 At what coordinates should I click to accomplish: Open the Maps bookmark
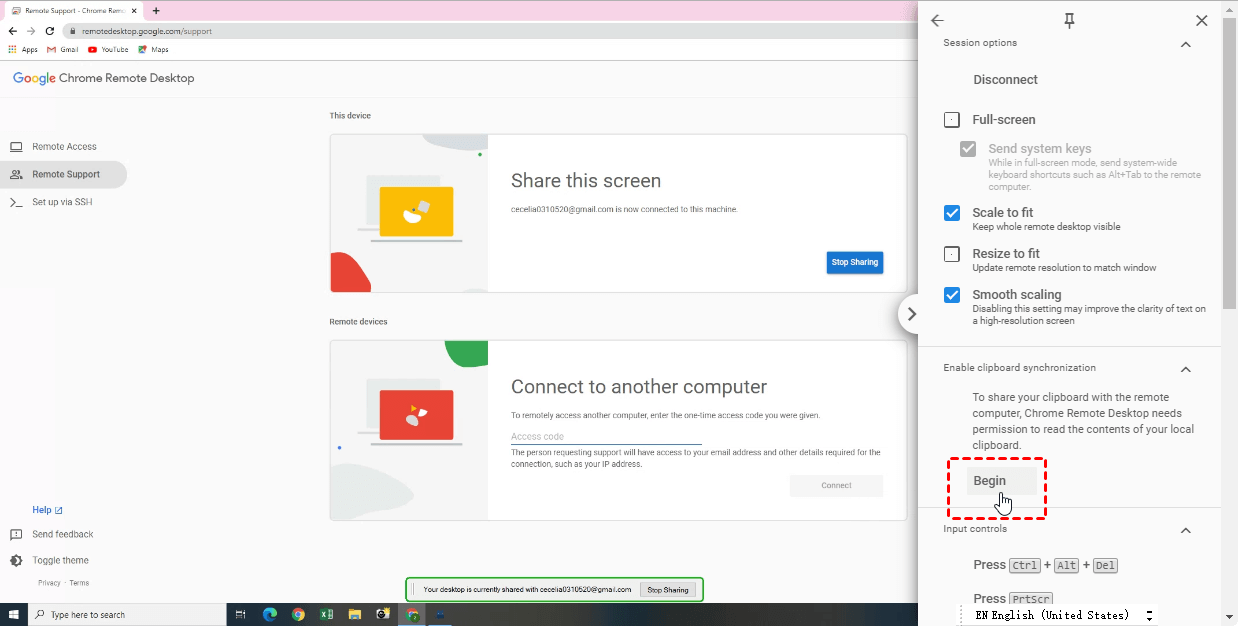[153, 49]
